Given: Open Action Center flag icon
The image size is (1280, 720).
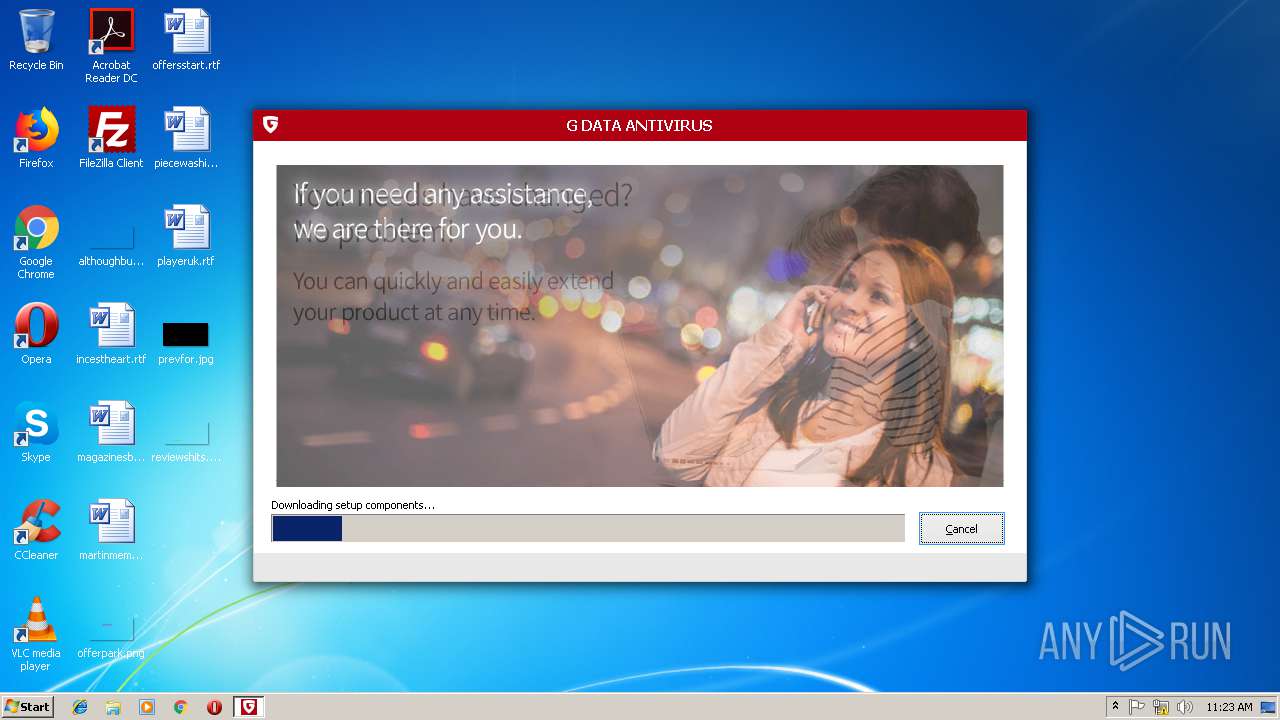Looking at the screenshot, I should point(1137,707).
